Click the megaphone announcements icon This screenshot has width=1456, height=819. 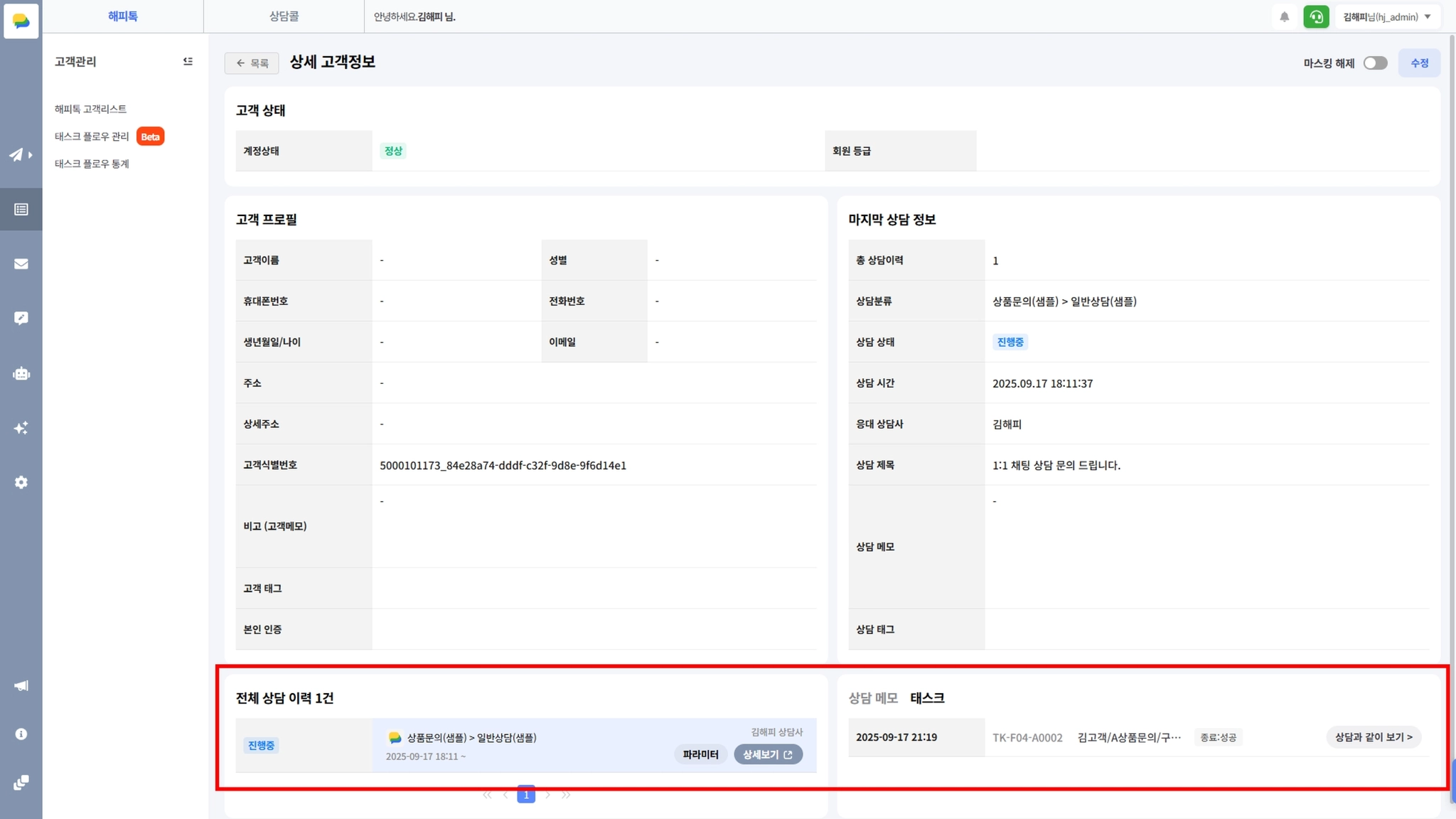[21, 685]
